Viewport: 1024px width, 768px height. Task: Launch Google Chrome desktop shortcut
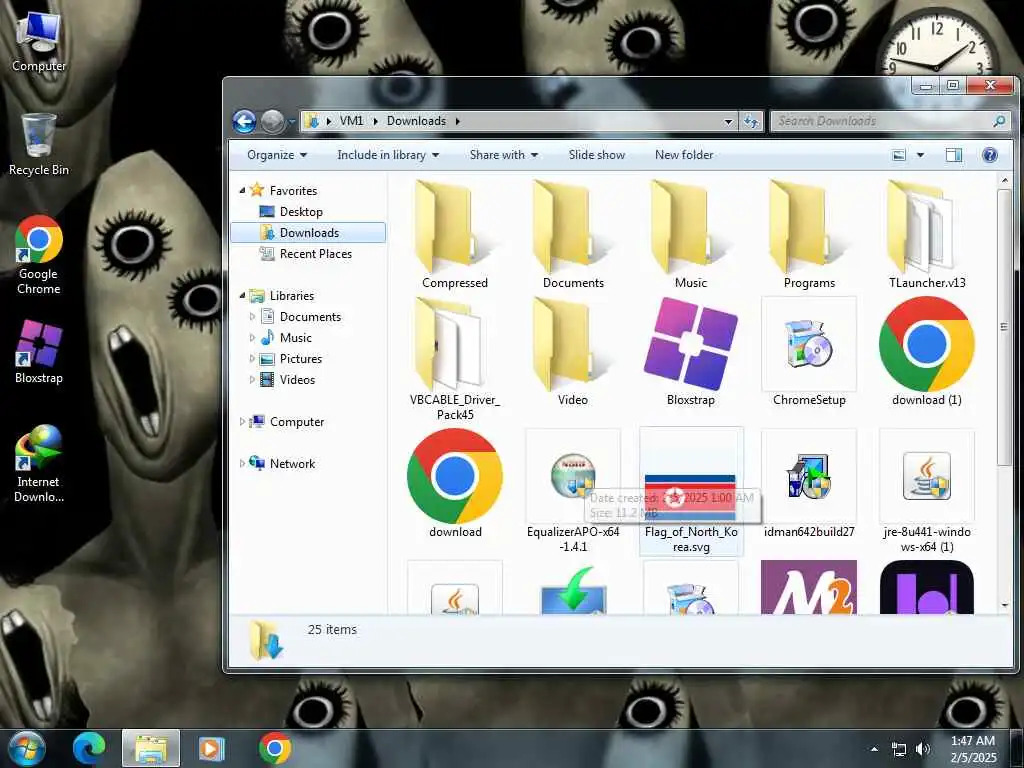[x=39, y=255]
